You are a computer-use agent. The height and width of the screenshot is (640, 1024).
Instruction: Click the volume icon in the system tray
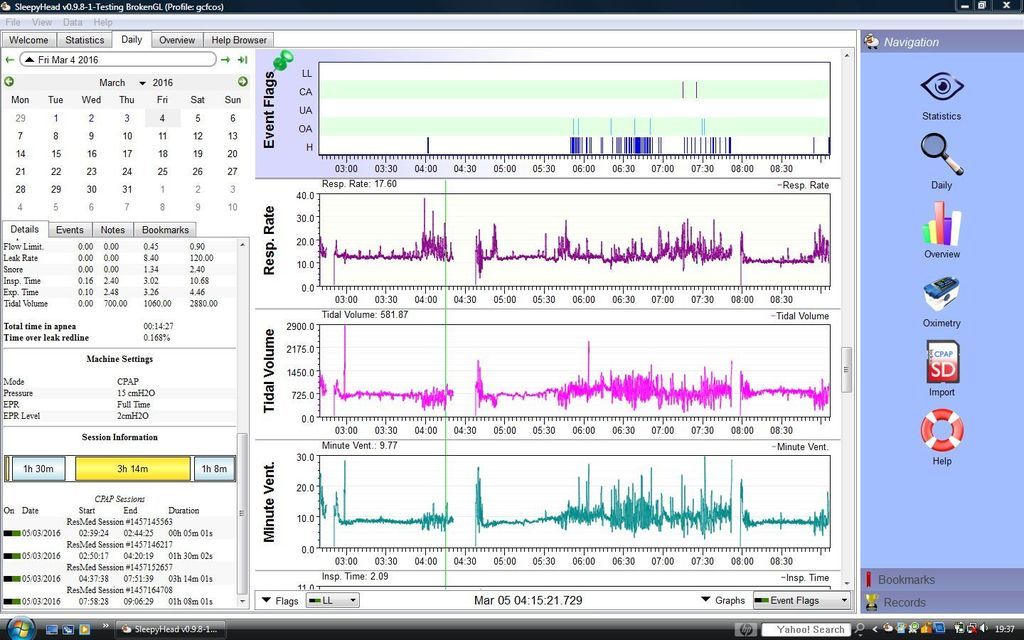pyautogui.click(x=984, y=629)
